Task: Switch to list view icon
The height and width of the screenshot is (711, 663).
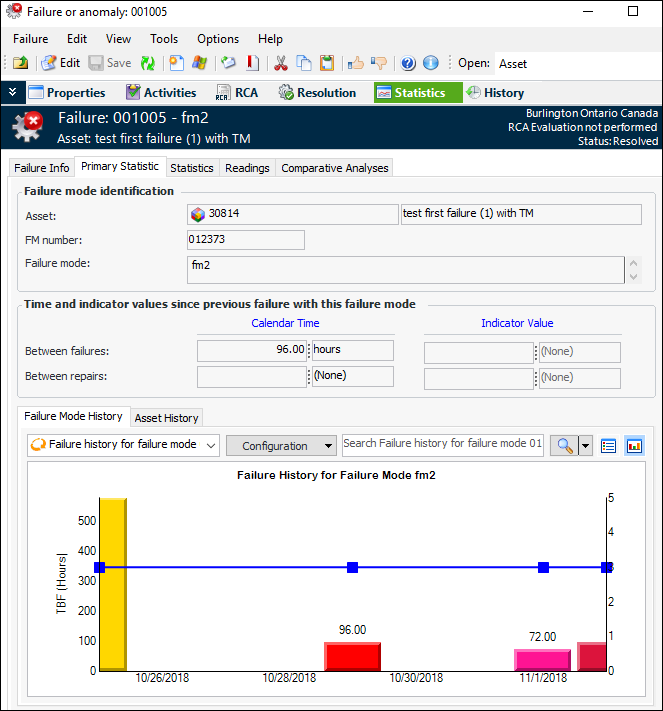Action: (609, 445)
